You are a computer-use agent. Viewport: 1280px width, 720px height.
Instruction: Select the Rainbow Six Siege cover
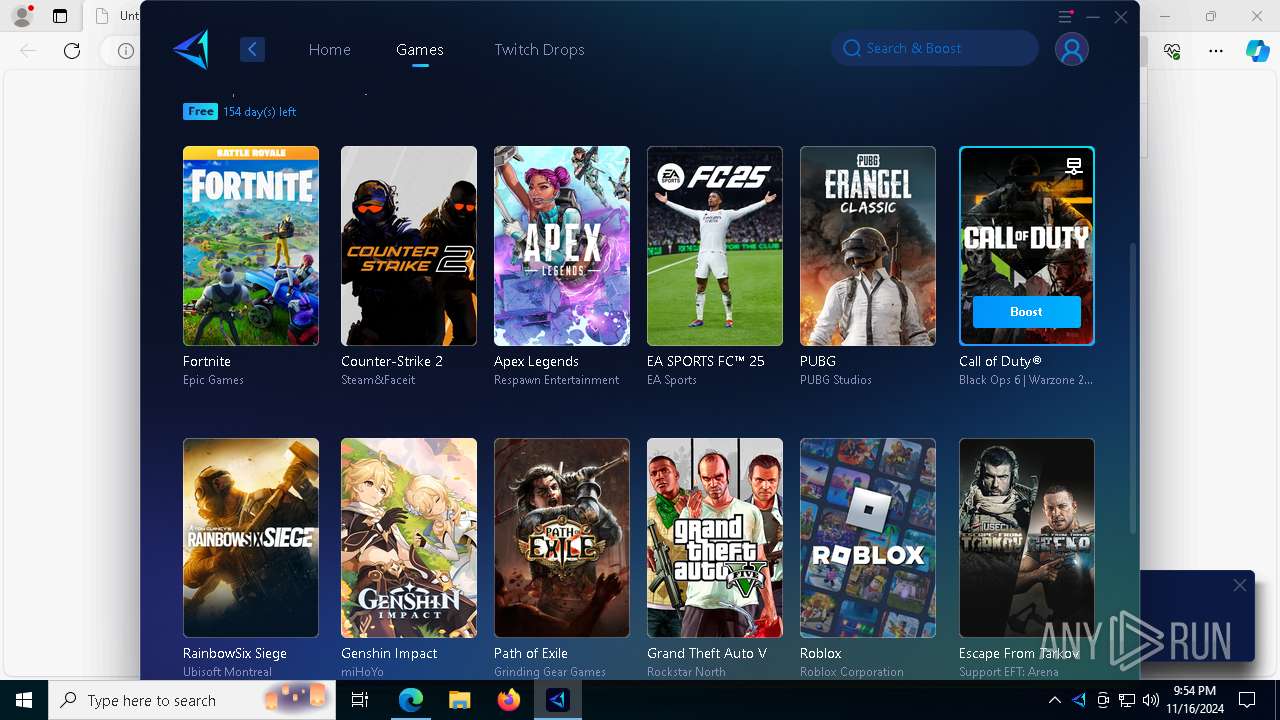(x=251, y=538)
